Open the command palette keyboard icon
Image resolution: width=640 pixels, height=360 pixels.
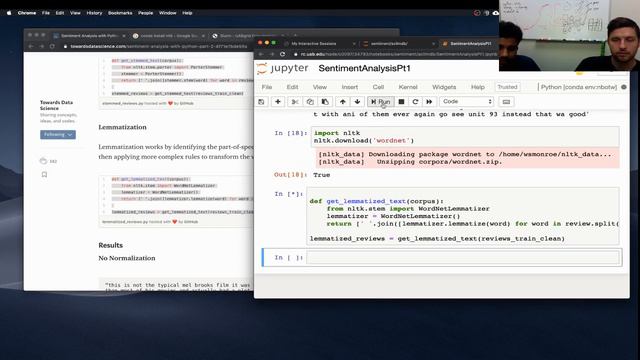point(506,102)
